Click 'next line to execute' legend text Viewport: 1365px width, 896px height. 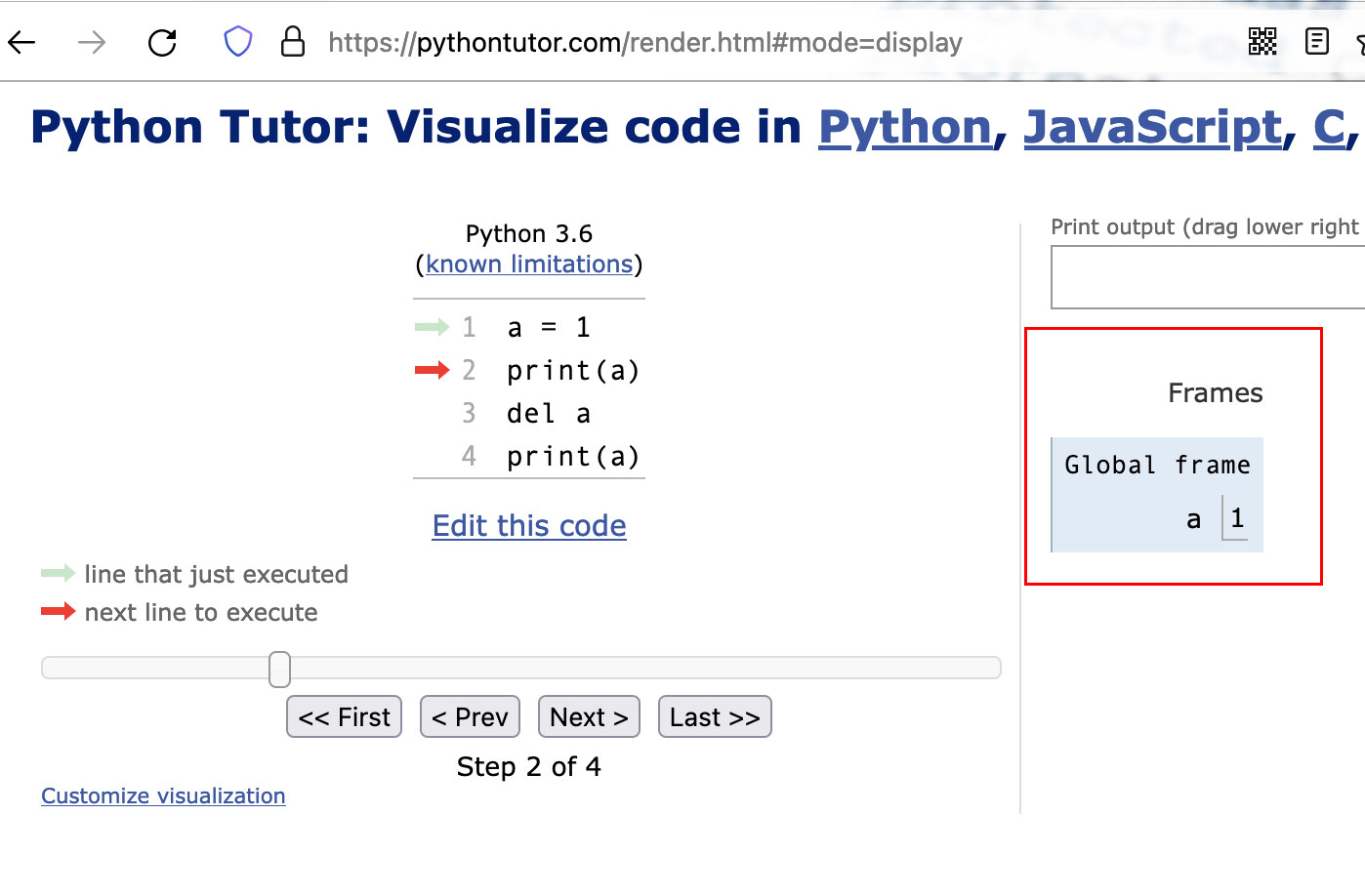tap(201, 612)
